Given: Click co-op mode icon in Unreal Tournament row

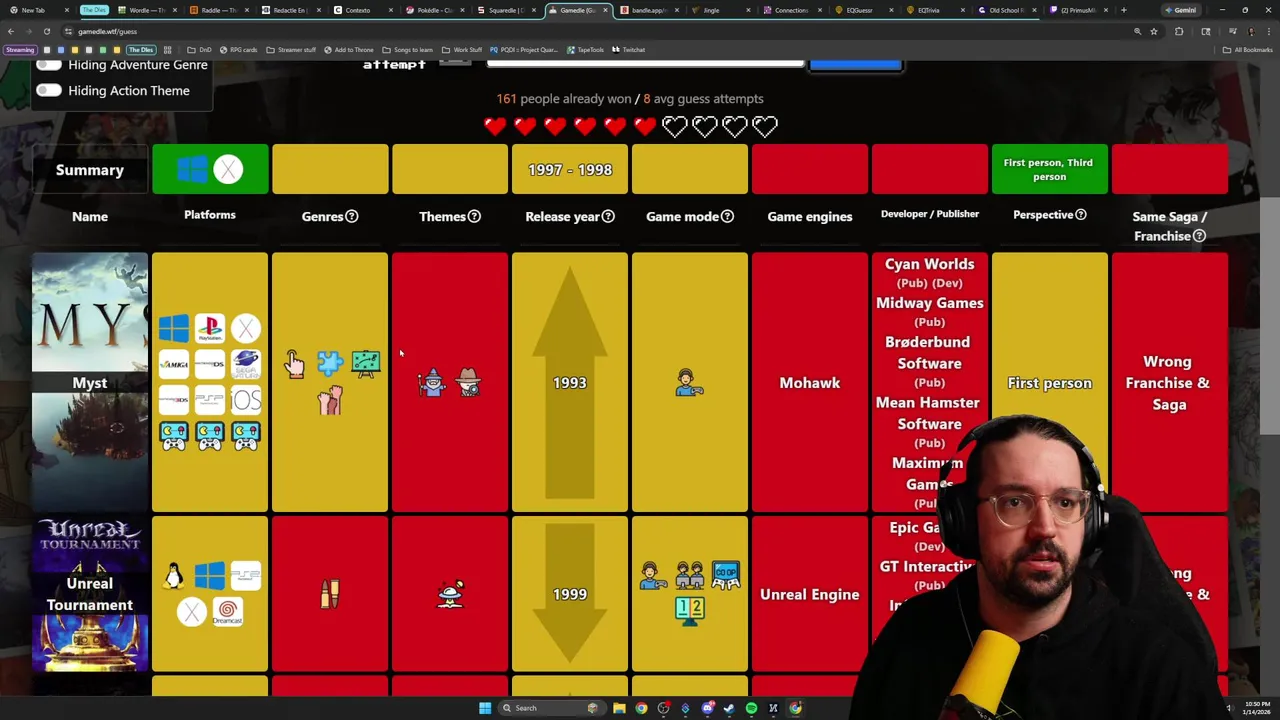Looking at the screenshot, I should click(x=726, y=576).
